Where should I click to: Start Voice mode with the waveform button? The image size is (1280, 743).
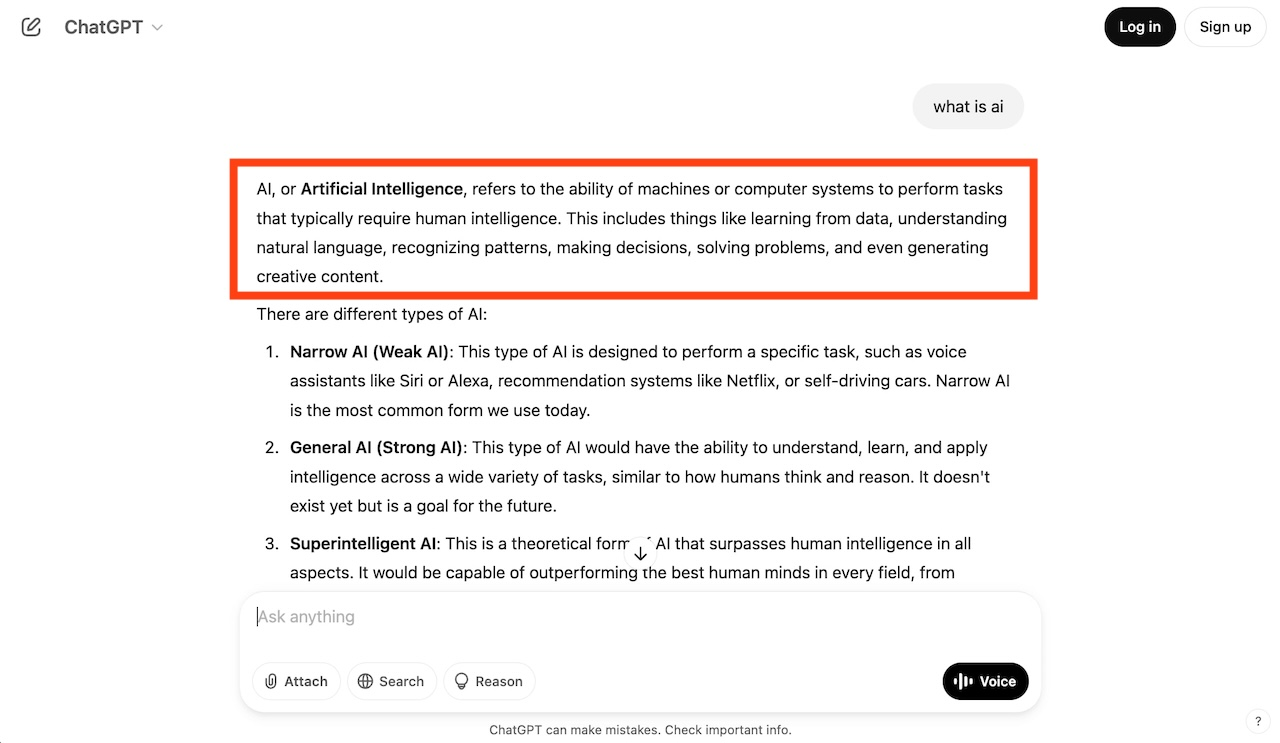click(x=985, y=681)
